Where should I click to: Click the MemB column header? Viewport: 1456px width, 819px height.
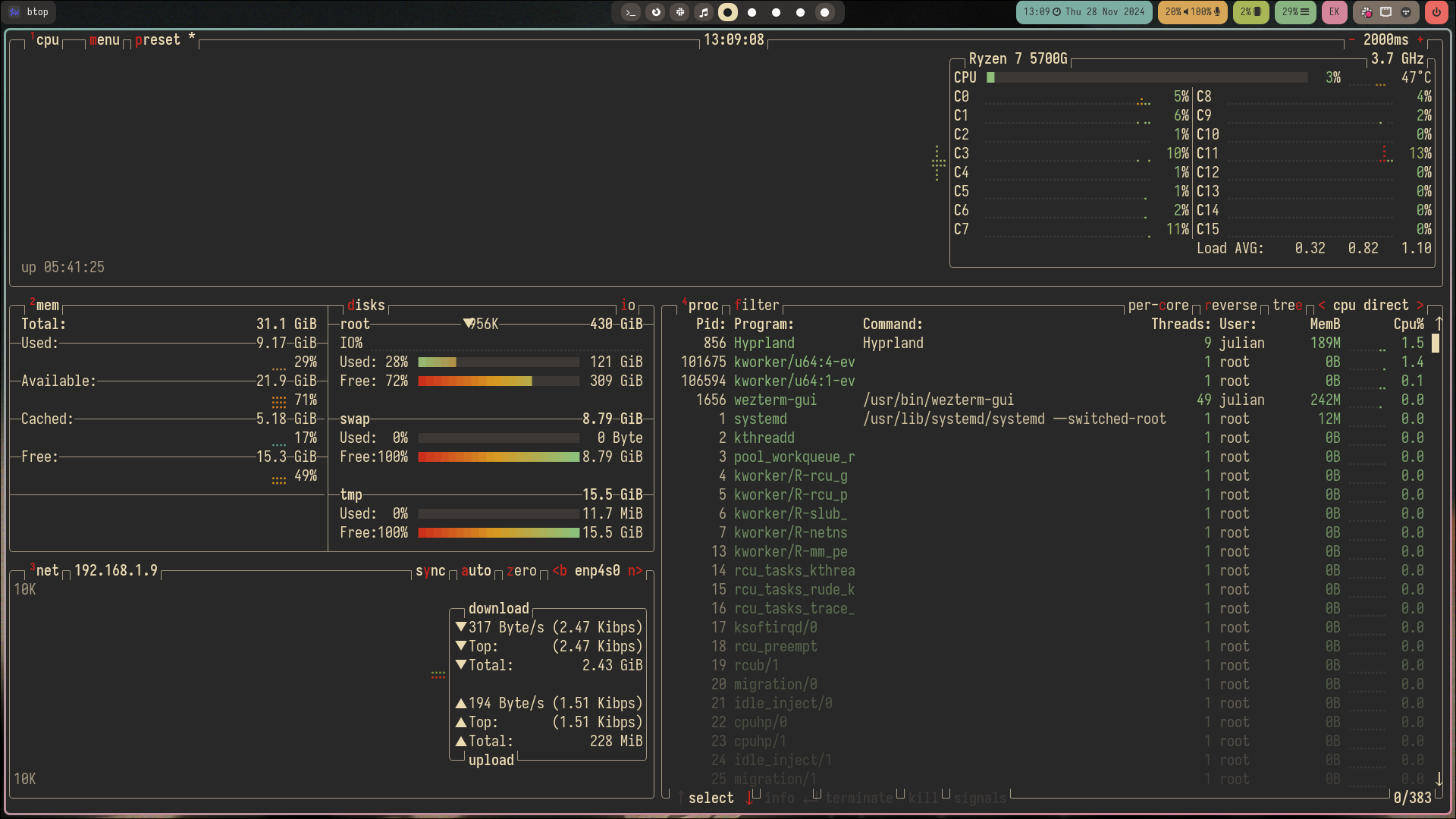pos(1326,324)
